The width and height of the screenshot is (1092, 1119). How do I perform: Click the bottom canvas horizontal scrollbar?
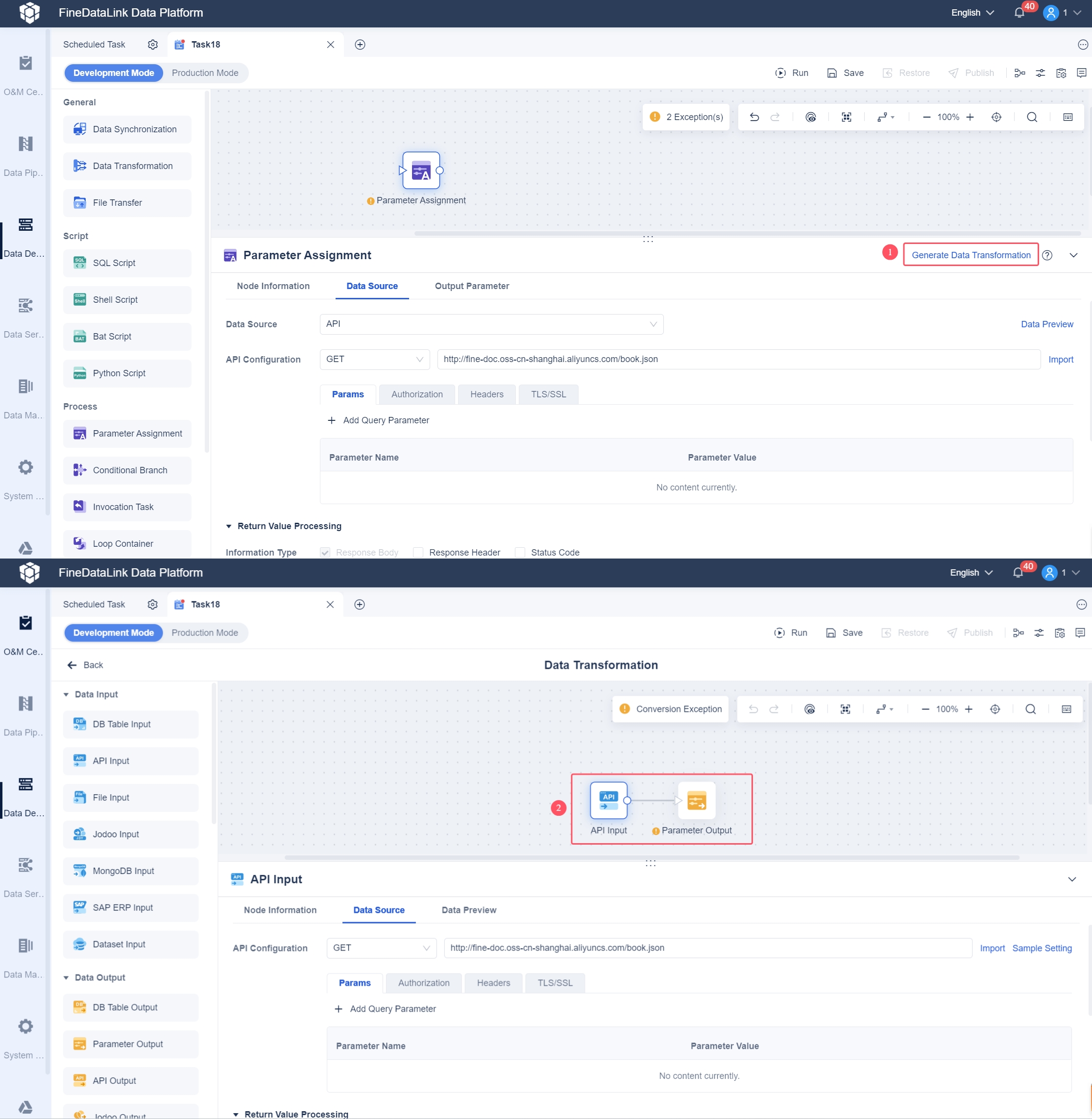(652, 857)
